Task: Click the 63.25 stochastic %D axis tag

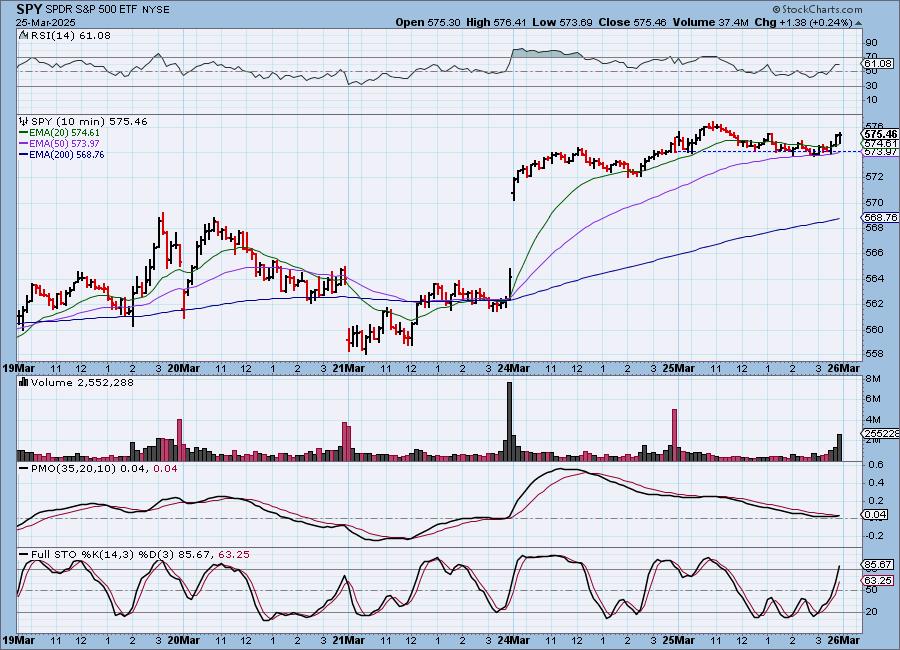Action: click(878, 581)
